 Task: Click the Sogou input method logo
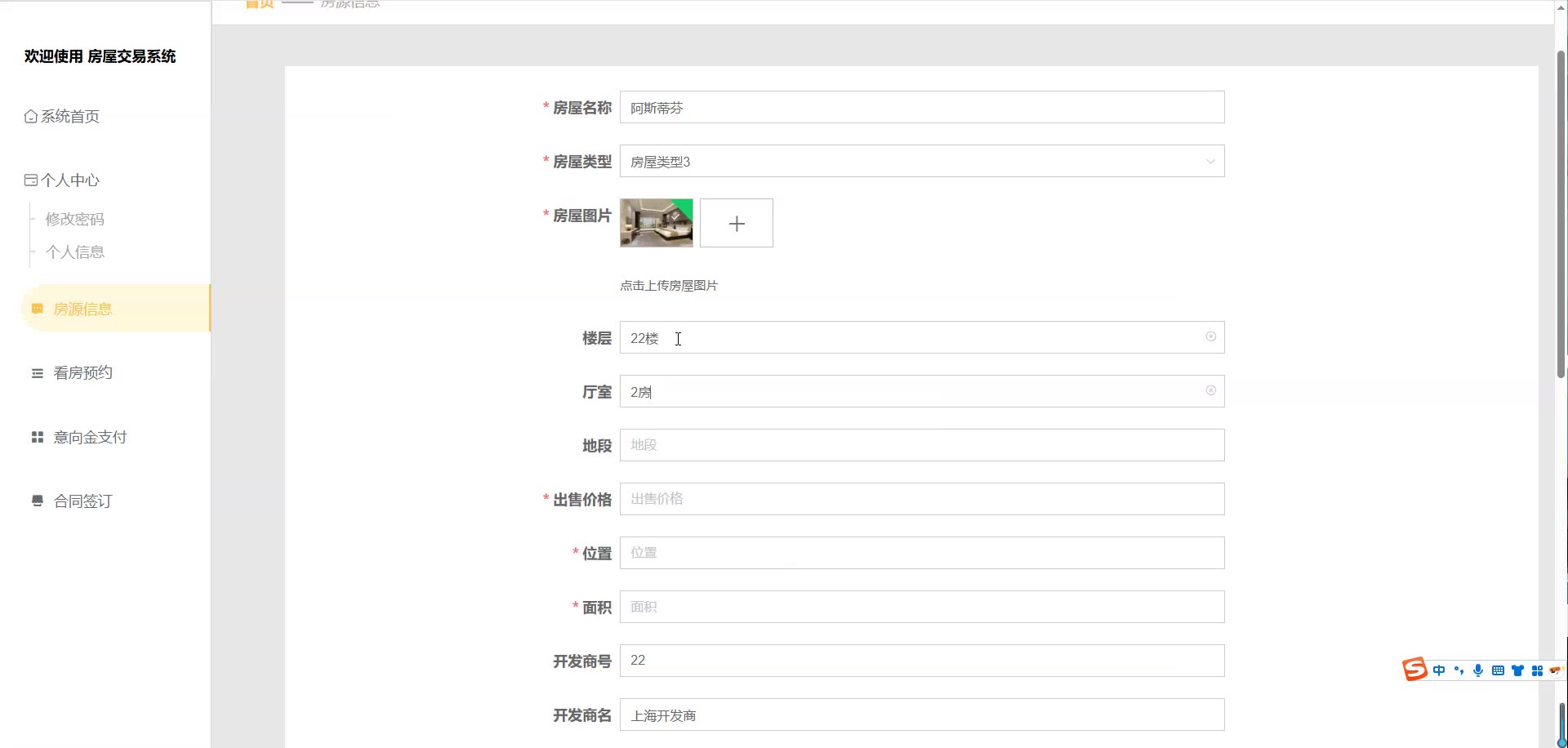pyautogui.click(x=1414, y=670)
